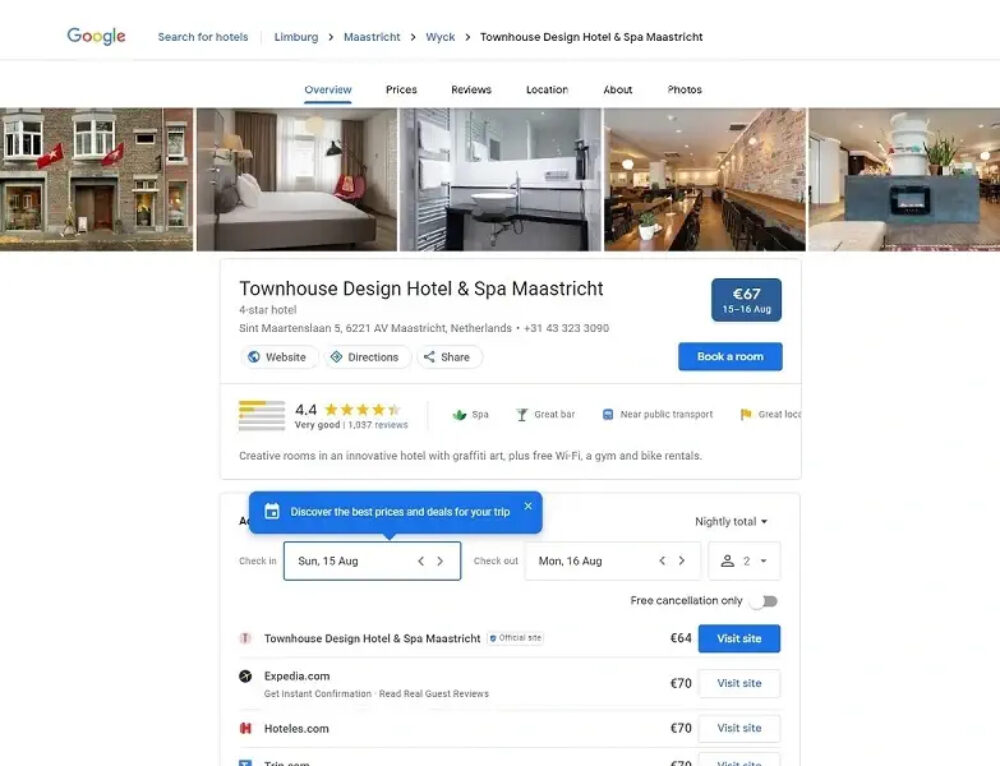View the hotel bedroom photo
The height and width of the screenshot is (766, 1000).
pyautogui.click(x=296, y=179)
